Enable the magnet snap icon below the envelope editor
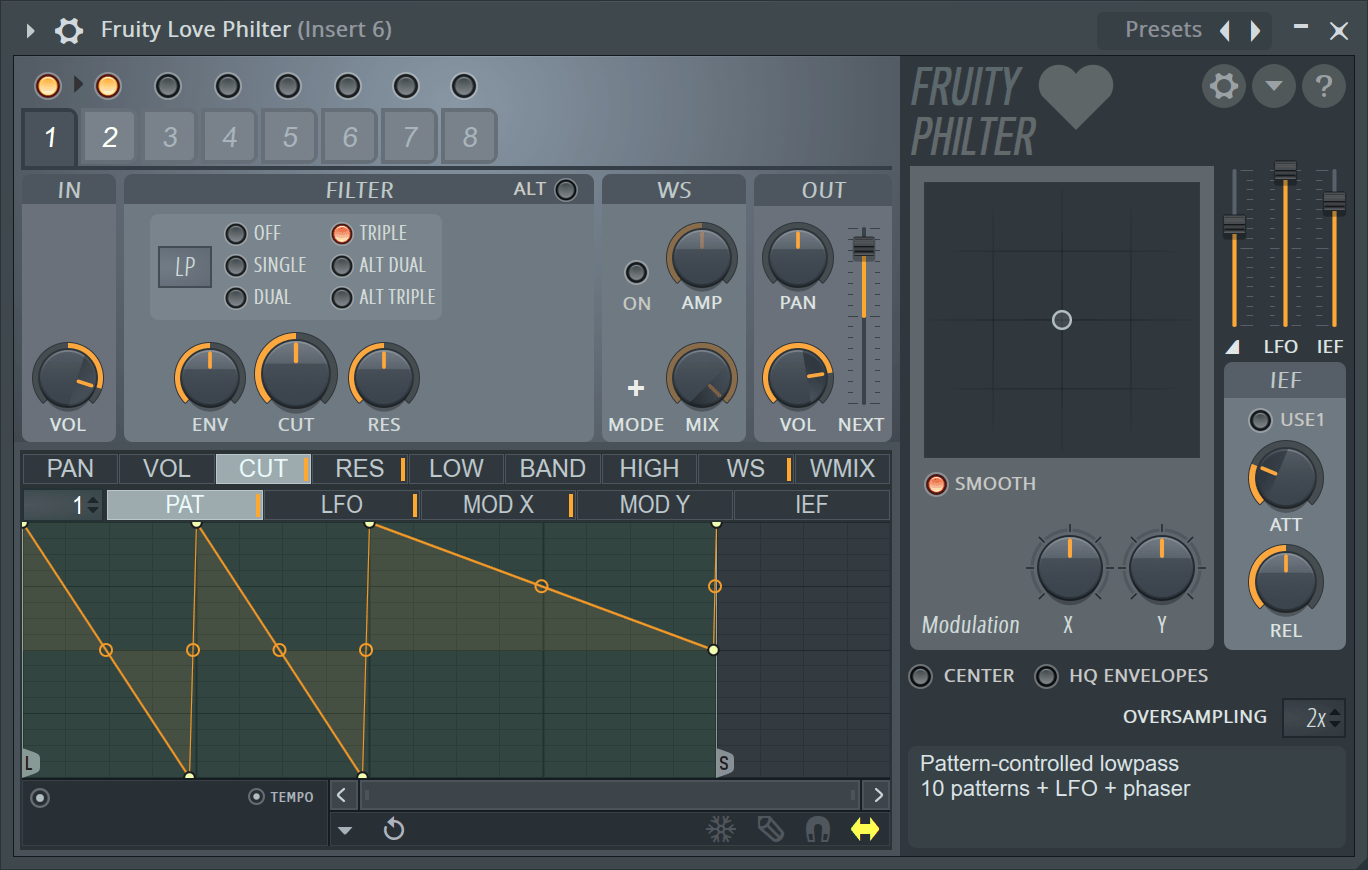 coord(817,829)
